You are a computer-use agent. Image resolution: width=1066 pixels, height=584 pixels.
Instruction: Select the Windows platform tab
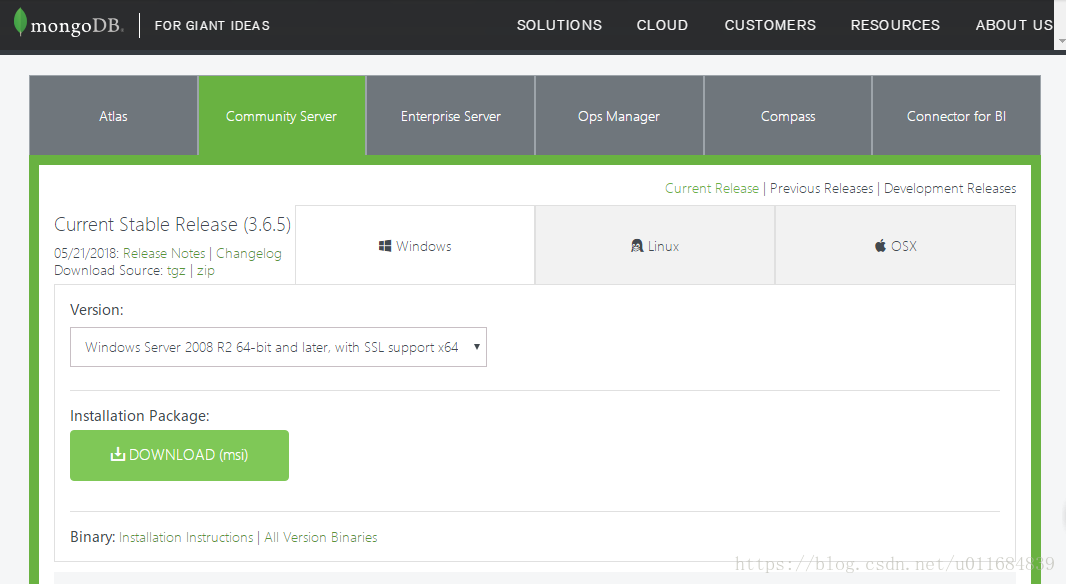pos(415,245)
